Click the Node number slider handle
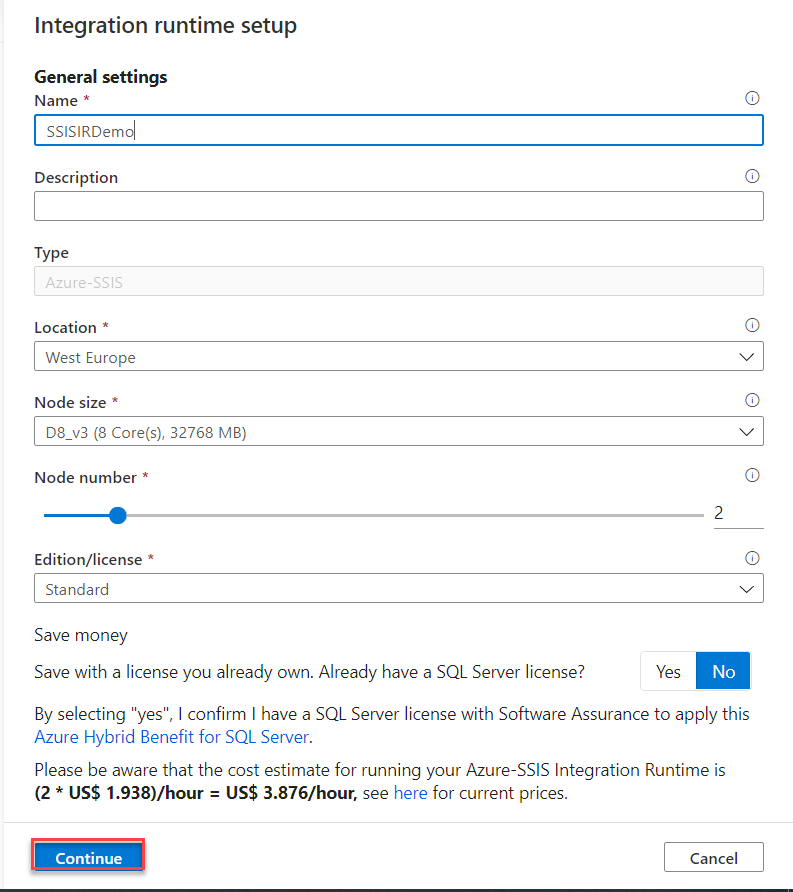Viewport: 793px width, 892px height. [117, 515]
